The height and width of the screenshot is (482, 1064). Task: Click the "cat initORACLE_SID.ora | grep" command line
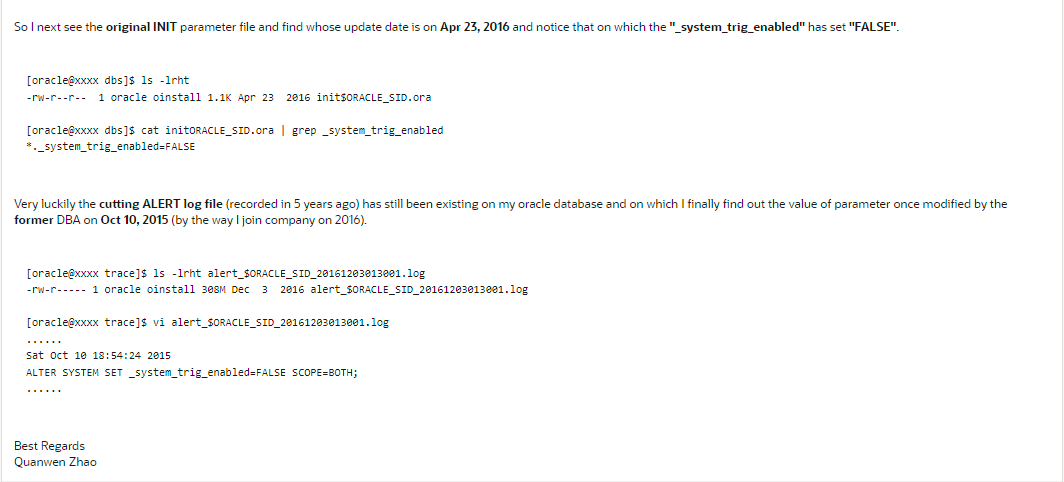point(234,130)
